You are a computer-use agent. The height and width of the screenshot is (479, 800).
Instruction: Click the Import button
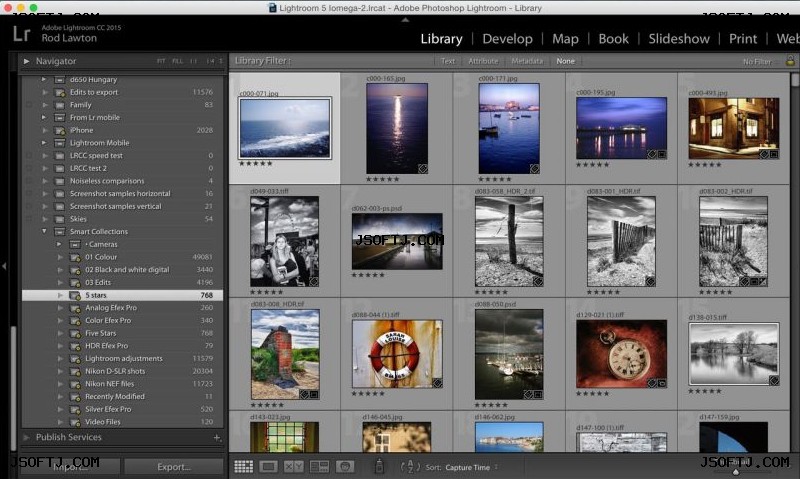pos(70,467)
